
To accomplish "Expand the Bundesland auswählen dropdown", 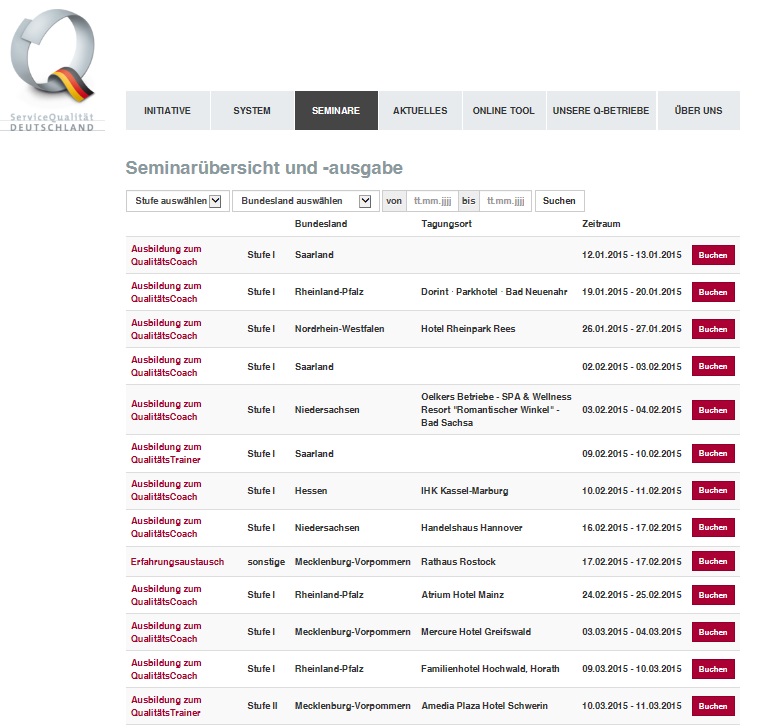I will click(x=304, y=201).
